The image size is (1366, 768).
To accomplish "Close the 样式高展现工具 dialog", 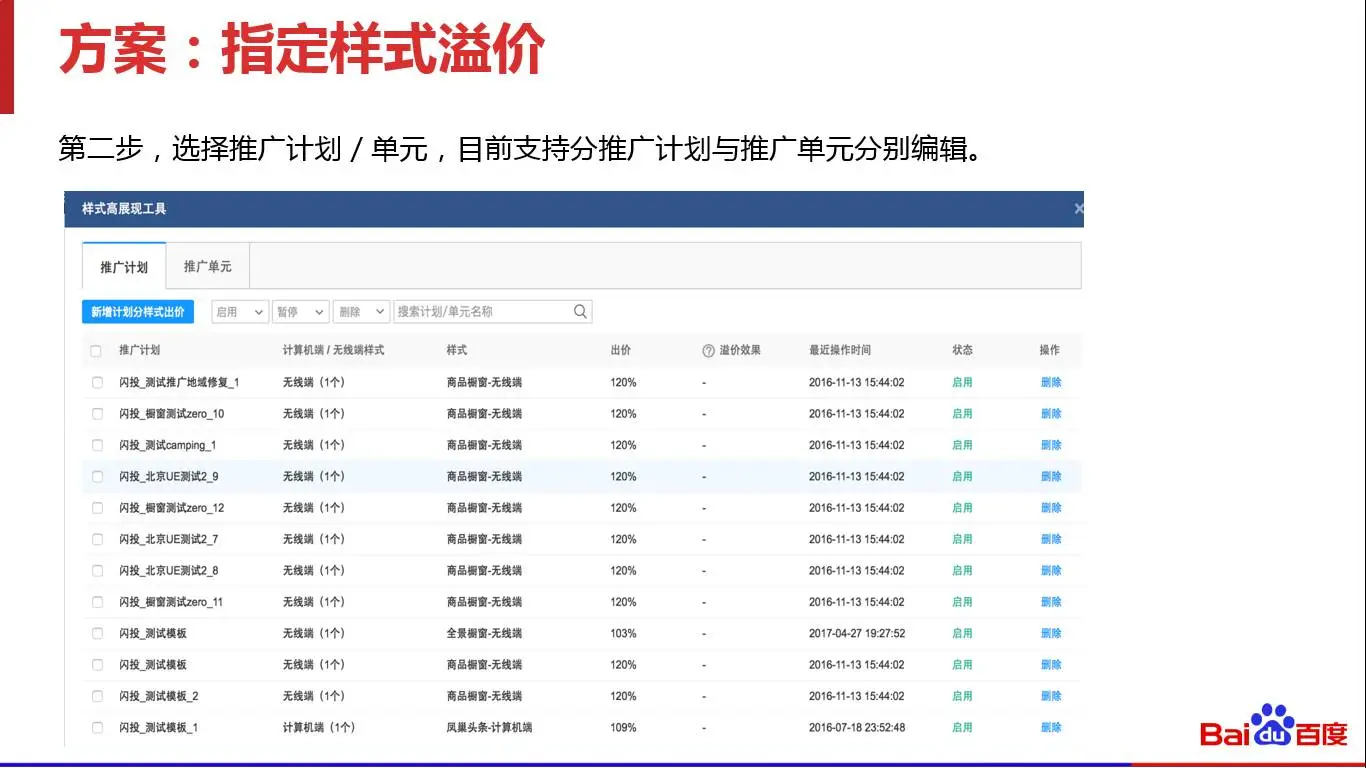I will coord(1078,209).
